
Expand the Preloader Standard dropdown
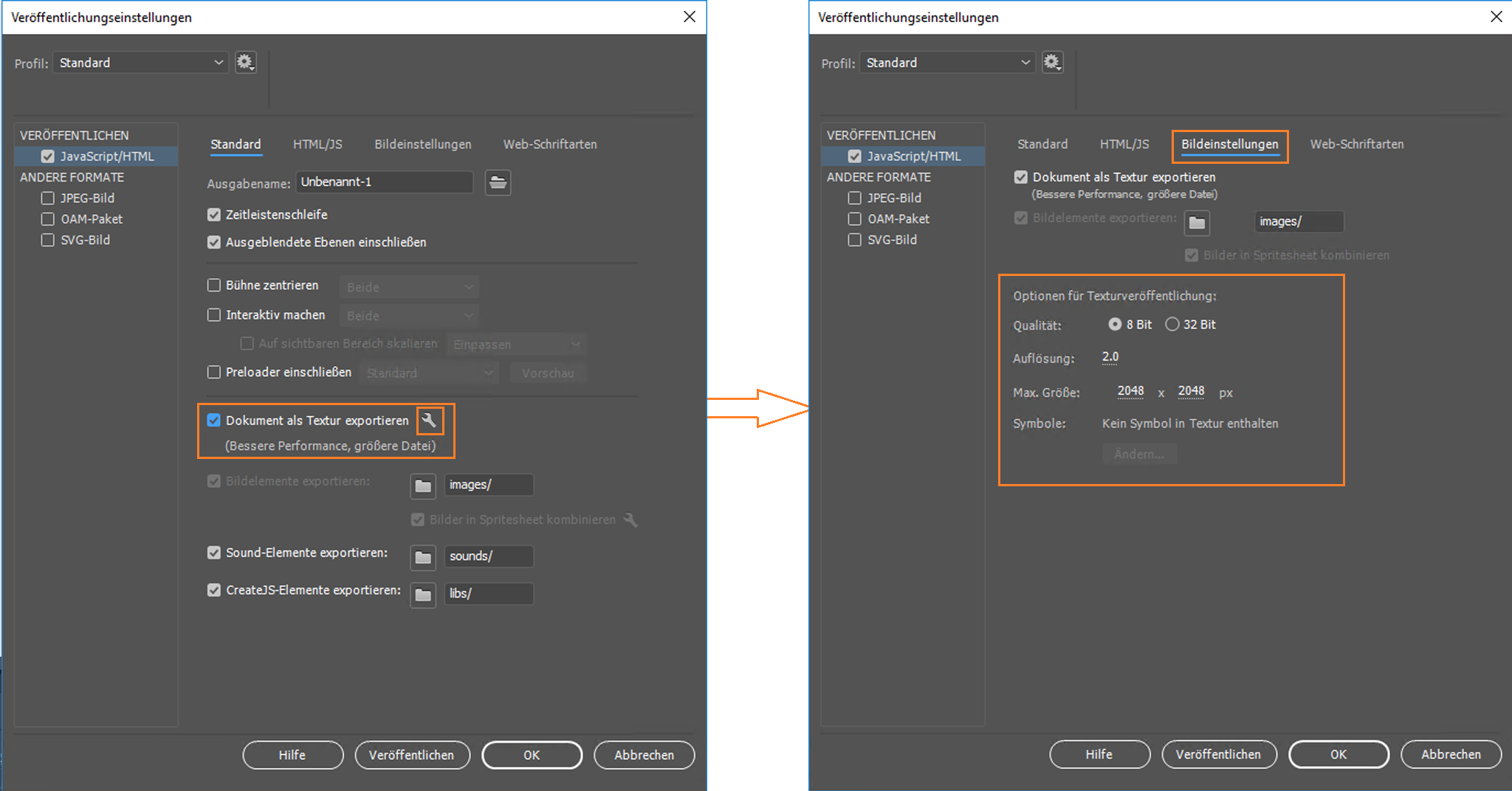click(430, 373)
